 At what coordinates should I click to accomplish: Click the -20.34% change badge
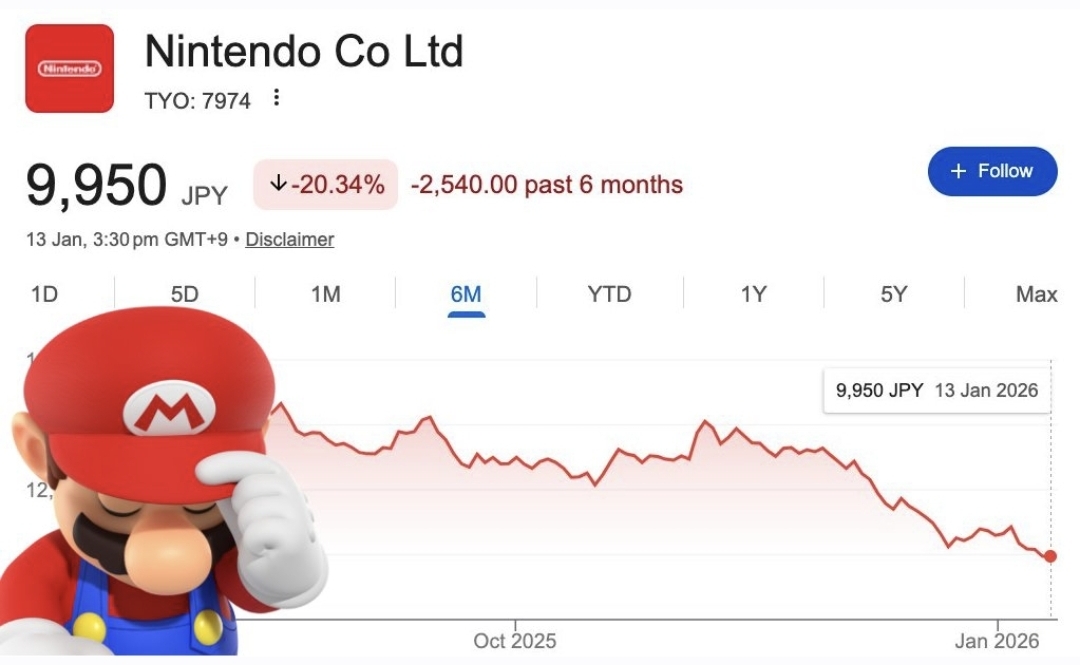pos(326,185)
